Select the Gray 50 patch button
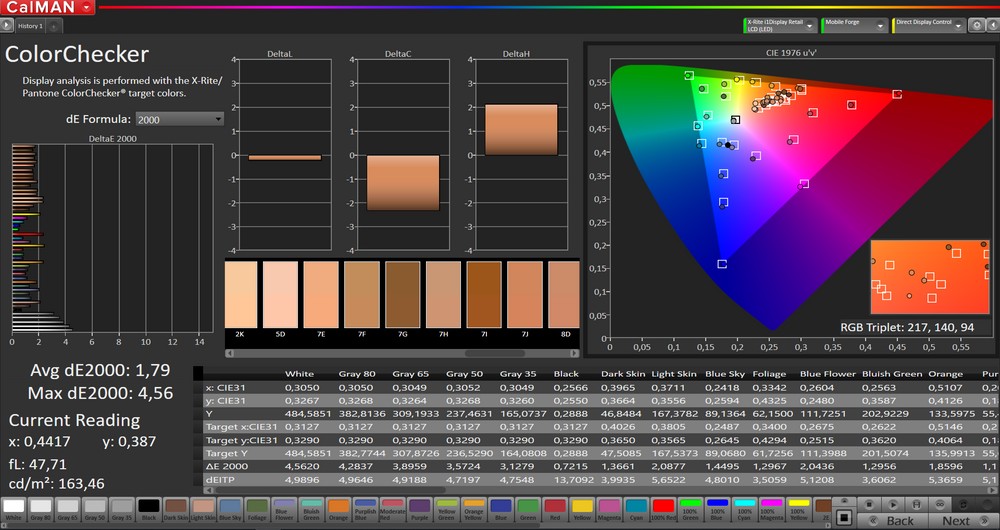Image resolution: width=1000 pixels, height=530 pixels. pos(95,510)
